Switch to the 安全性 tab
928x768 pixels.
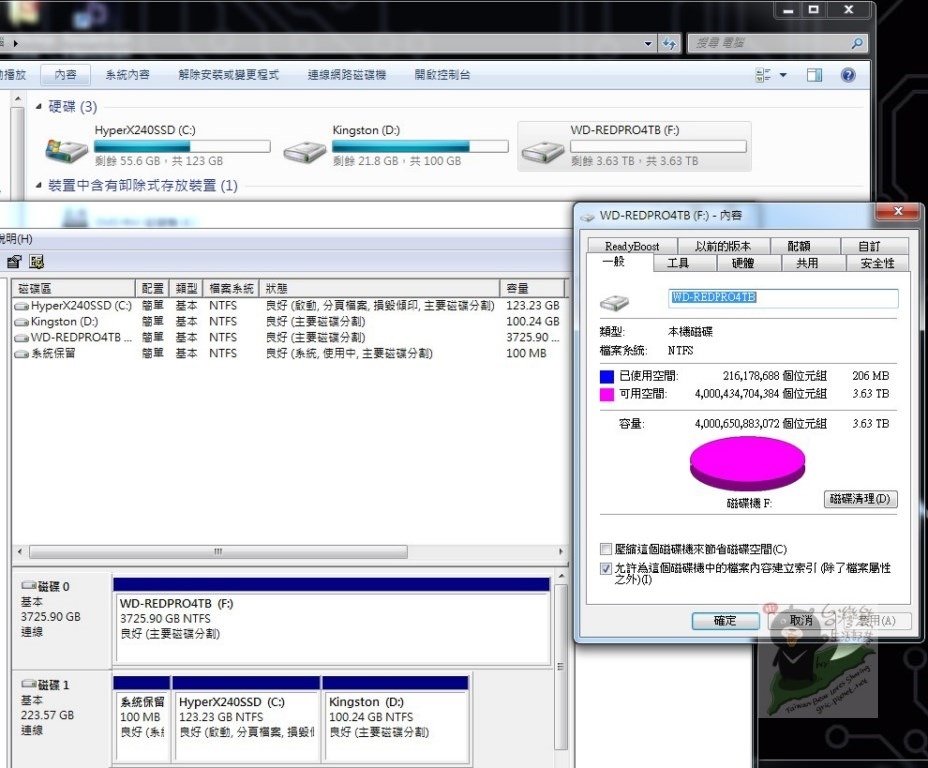(x=877, y=263)
